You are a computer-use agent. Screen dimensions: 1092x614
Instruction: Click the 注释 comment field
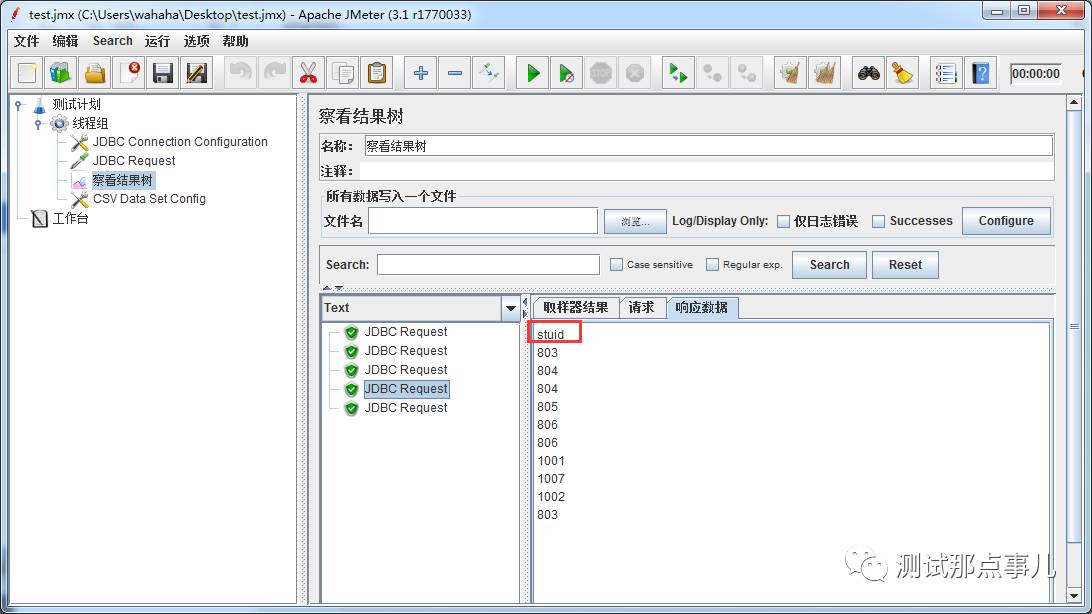coord(706,171)
